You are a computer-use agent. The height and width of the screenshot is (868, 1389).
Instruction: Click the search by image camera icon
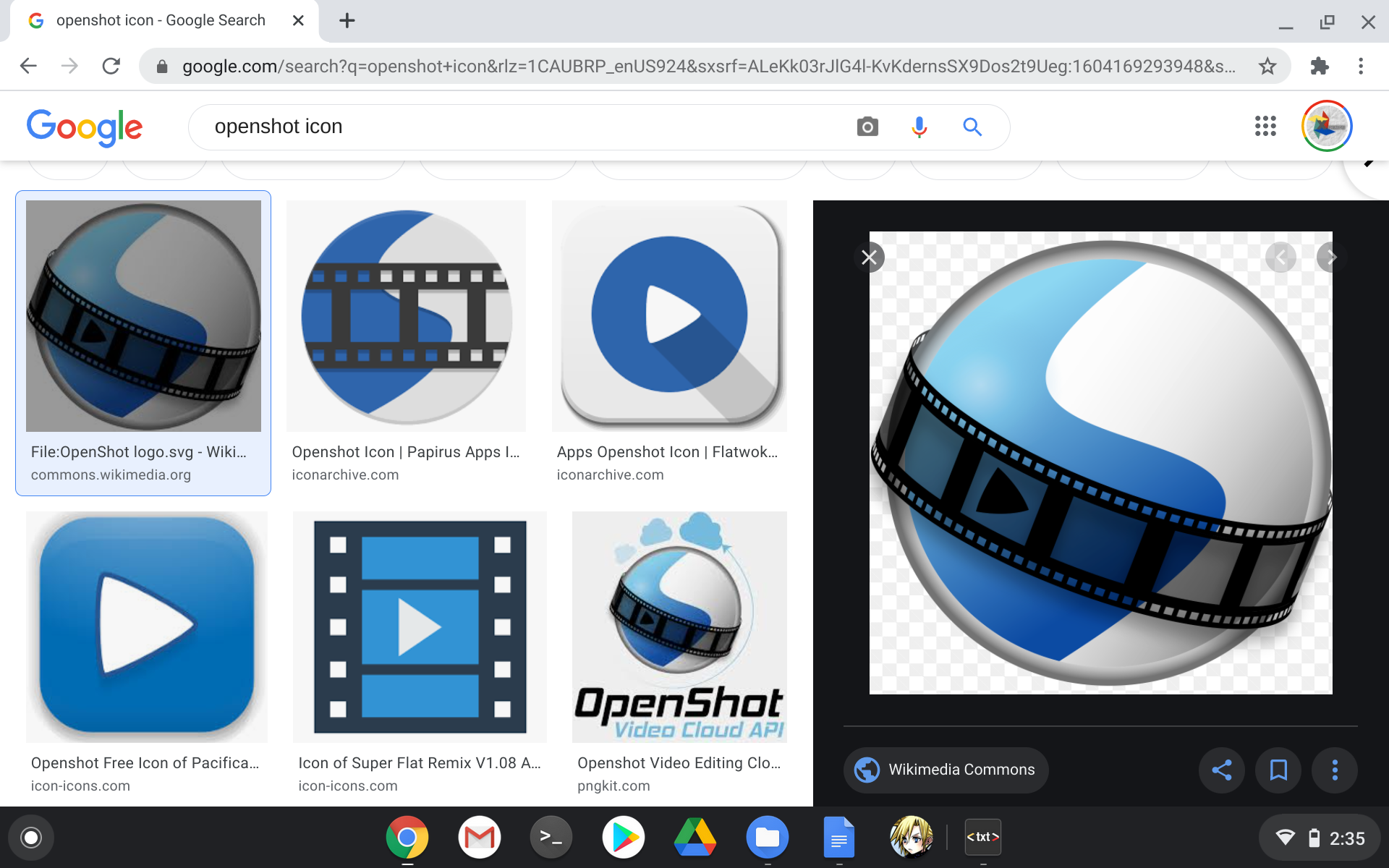point(867,127)
